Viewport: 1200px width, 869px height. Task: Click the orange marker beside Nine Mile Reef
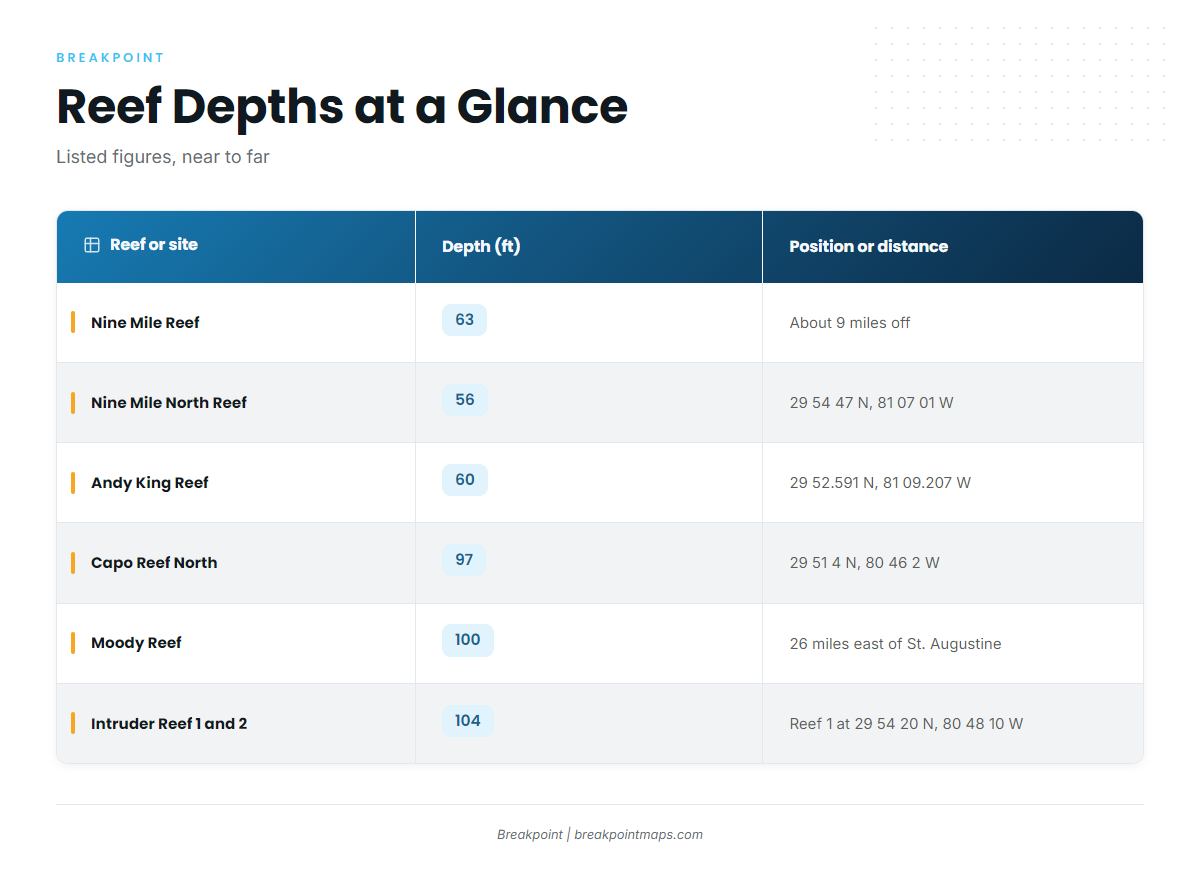pyautogui.click(x=73, y=322)
